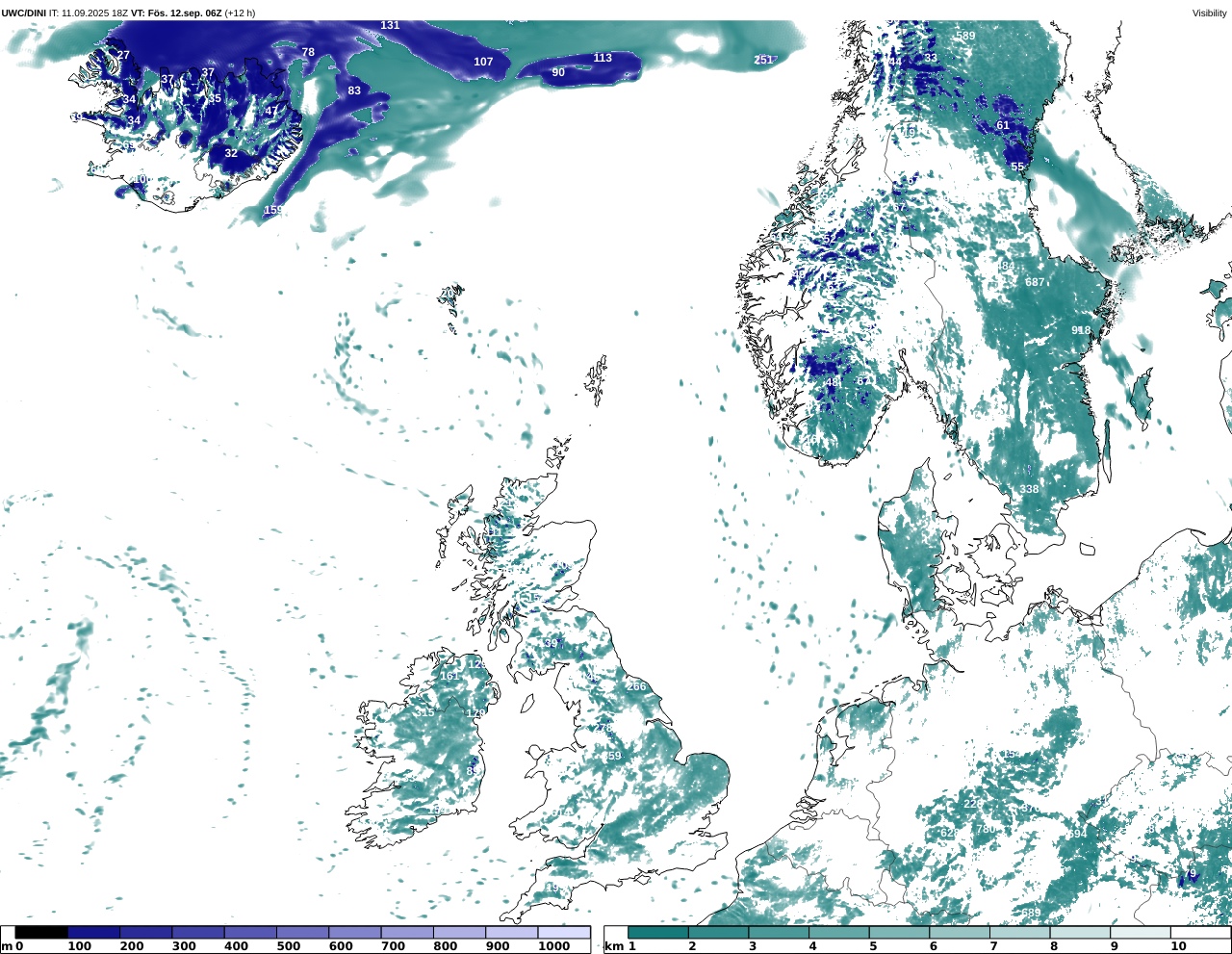Click the 266 value in northern England
Image resolution: width=1232 pixels, height=954 pixels.
pos(636,686)
